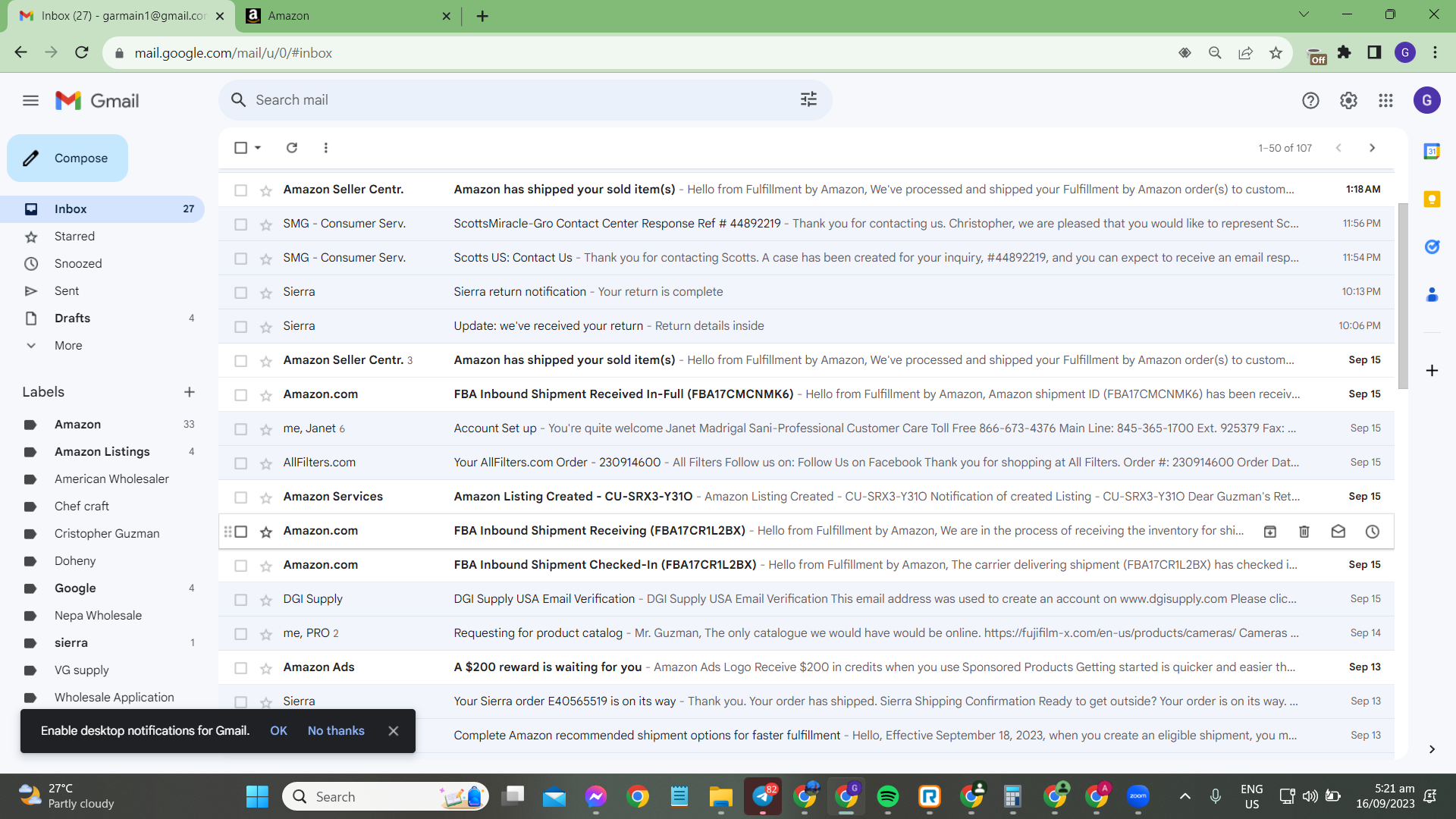Click the Compose button
The width and height of the screenshot is (1456, 819).
pyautogui.click(x=67, y=158)
